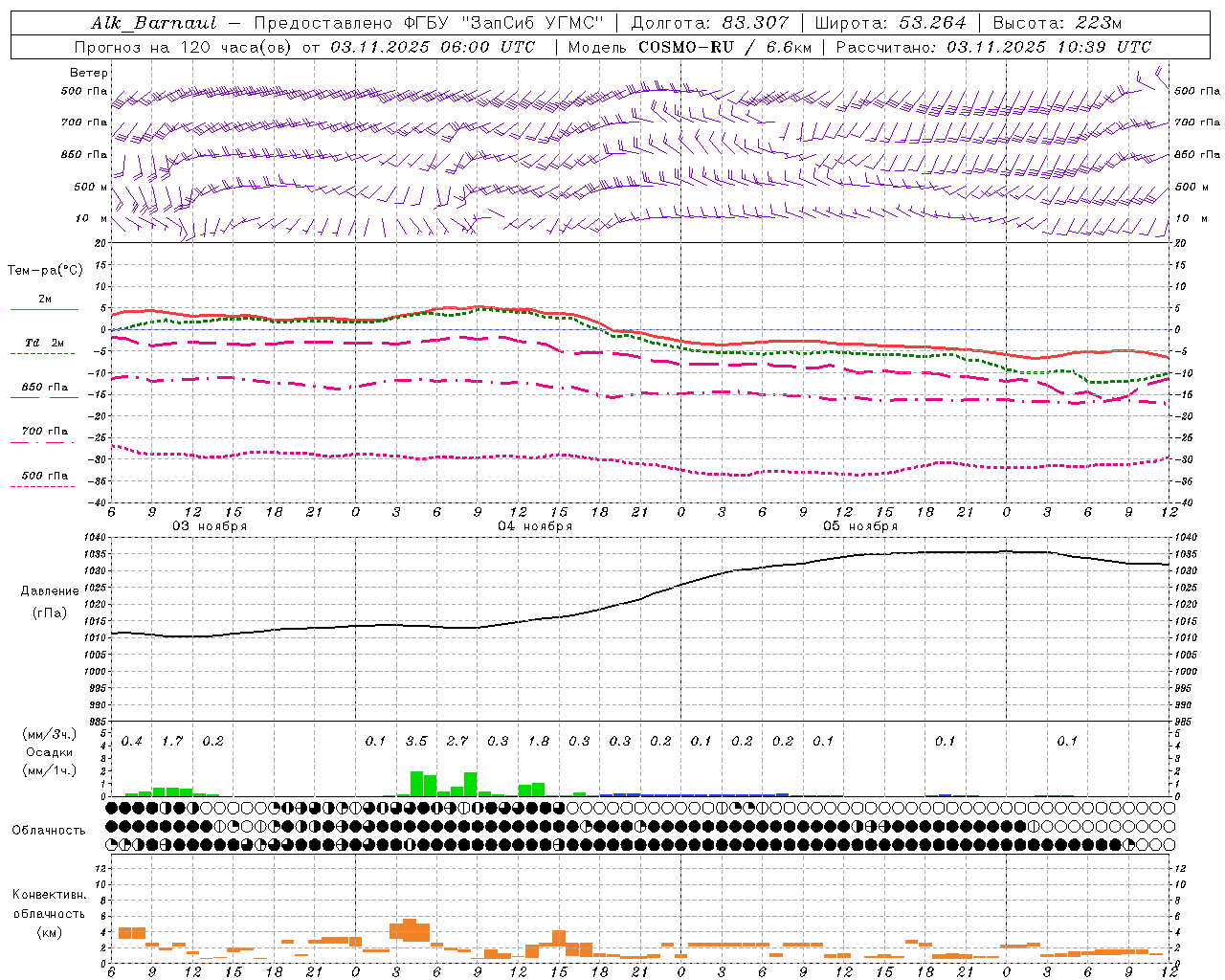Select the 2м temperature legend entry
The height and width of the screenshot is (980, 1225).
45,299
